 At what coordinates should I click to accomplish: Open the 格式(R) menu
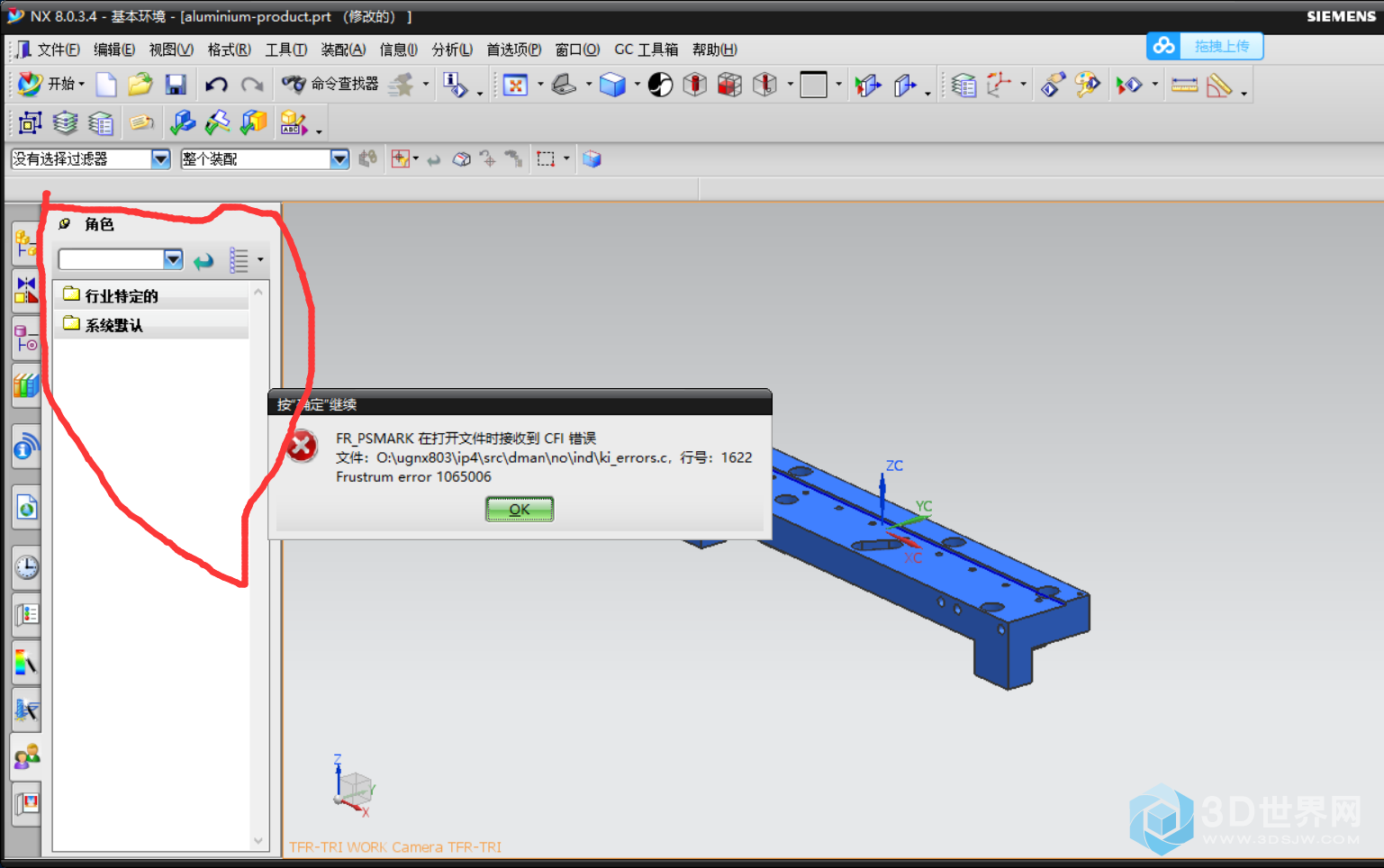pyautogui.click(x=229, y=50)
